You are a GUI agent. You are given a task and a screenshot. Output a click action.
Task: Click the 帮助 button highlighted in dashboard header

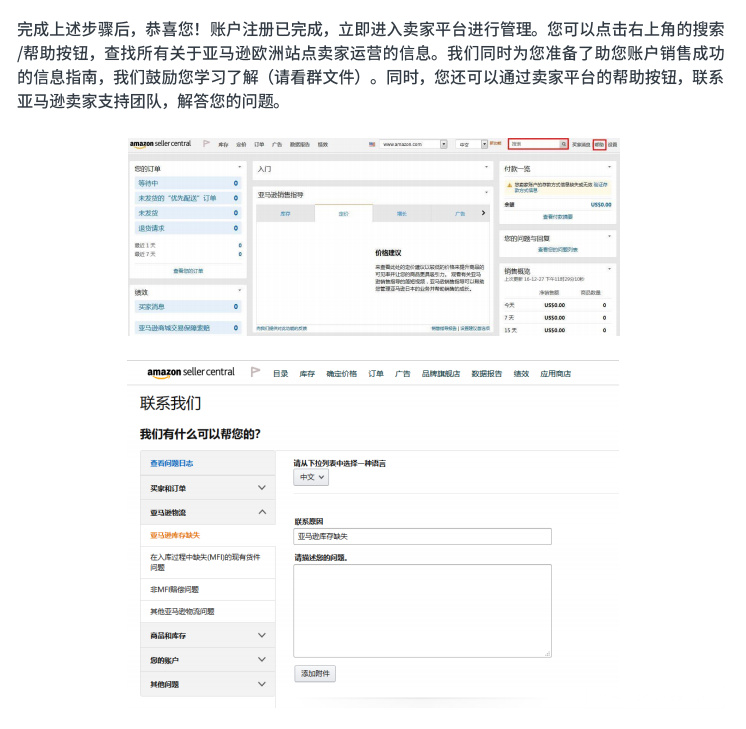(x=599, y=144)
